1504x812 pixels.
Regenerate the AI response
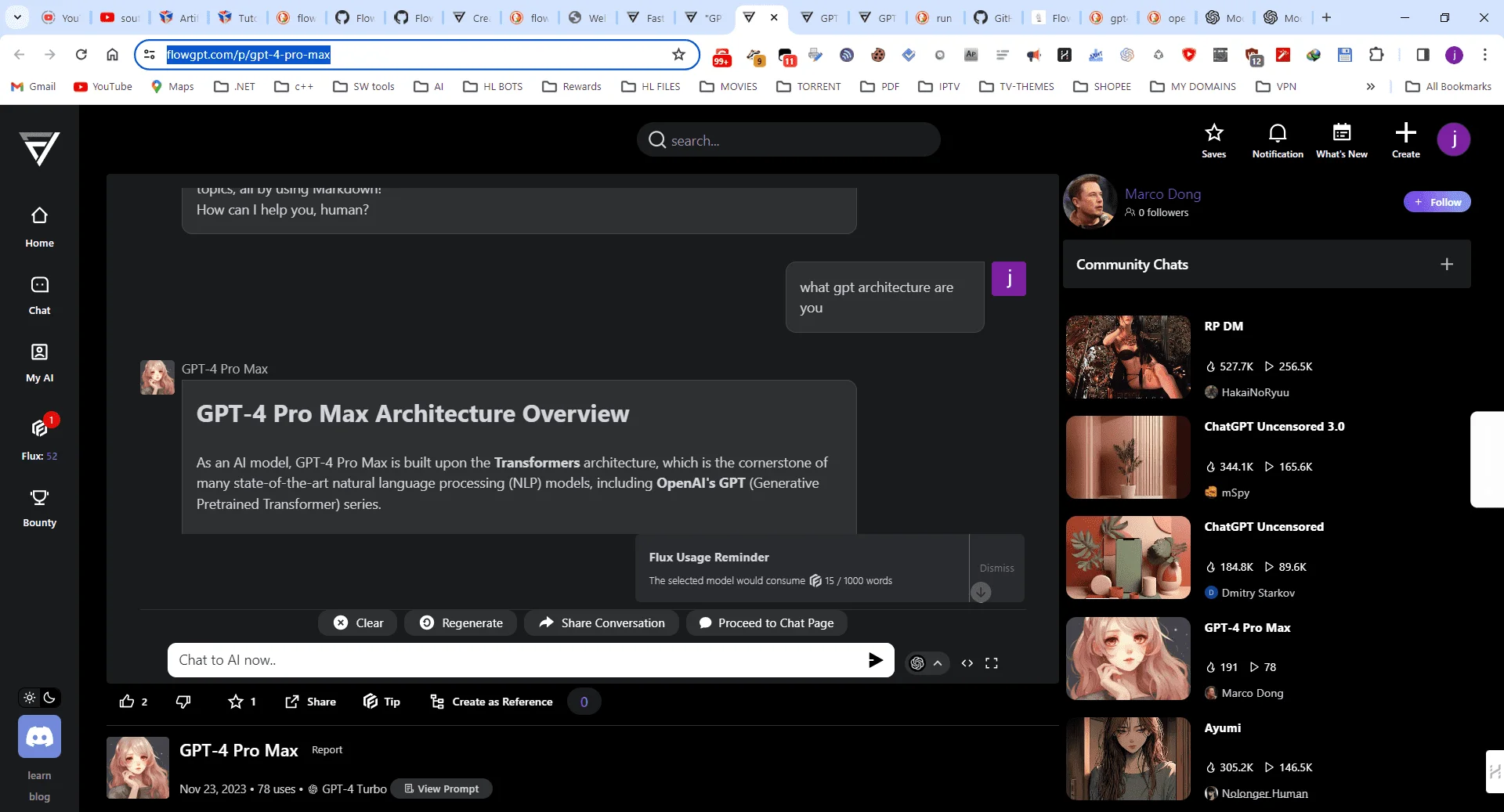[x=461, y=623]
